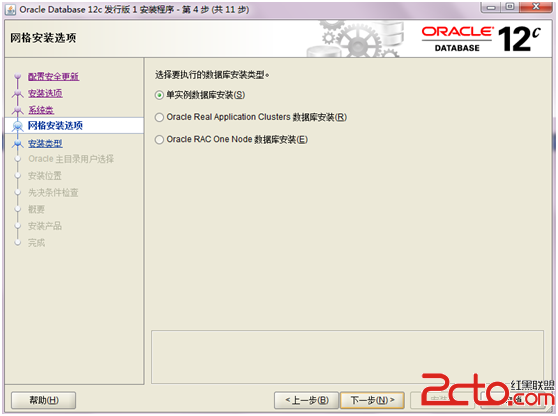The image size is (558, 416).
Task: Click the disabled 安装位置 step
Action: [45, 175]
